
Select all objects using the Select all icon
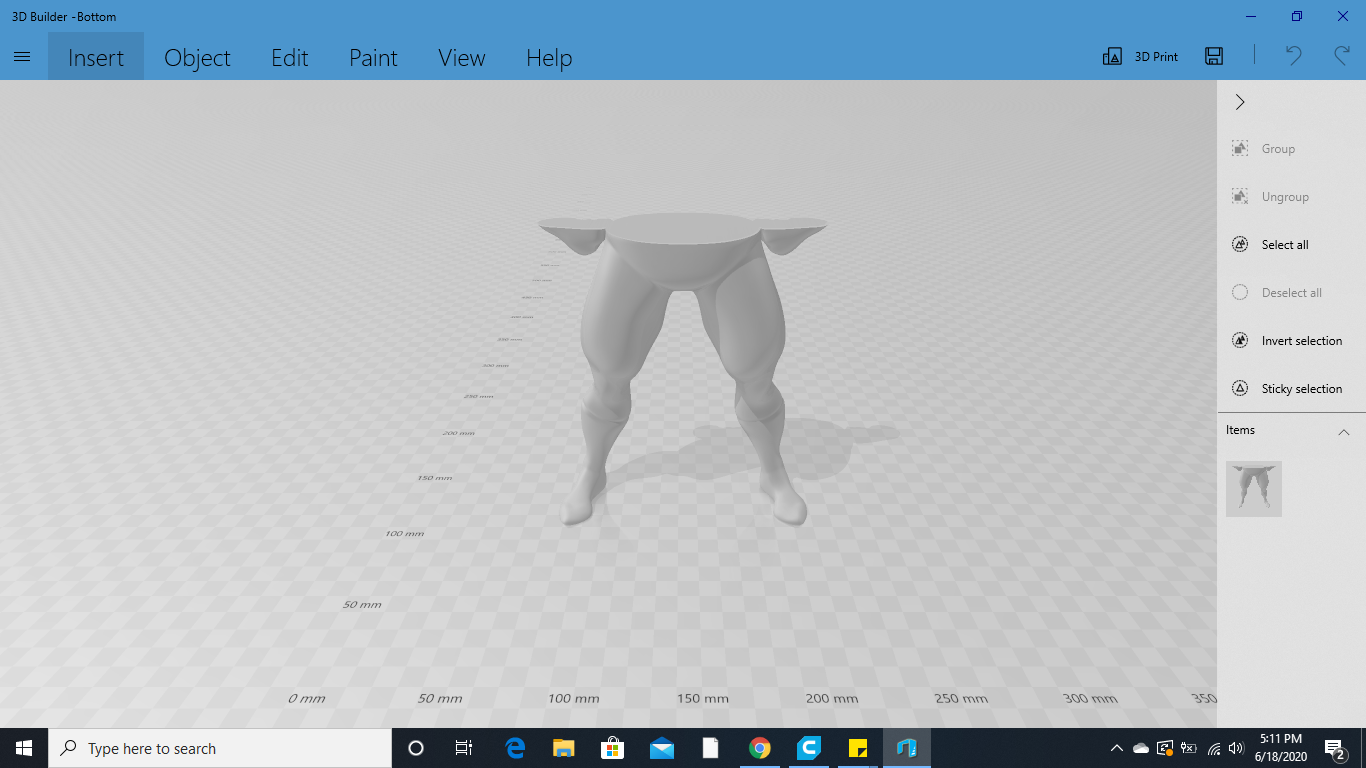pyautogui.click(x=1239, y=244)
